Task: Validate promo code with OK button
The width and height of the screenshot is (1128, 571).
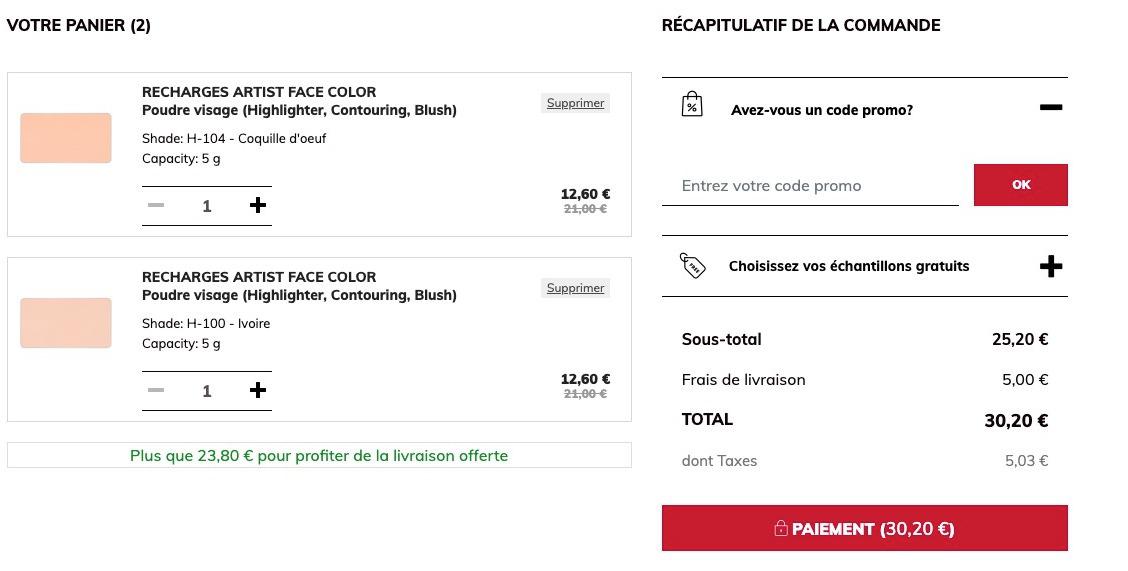Action: tap(1021, 185)
